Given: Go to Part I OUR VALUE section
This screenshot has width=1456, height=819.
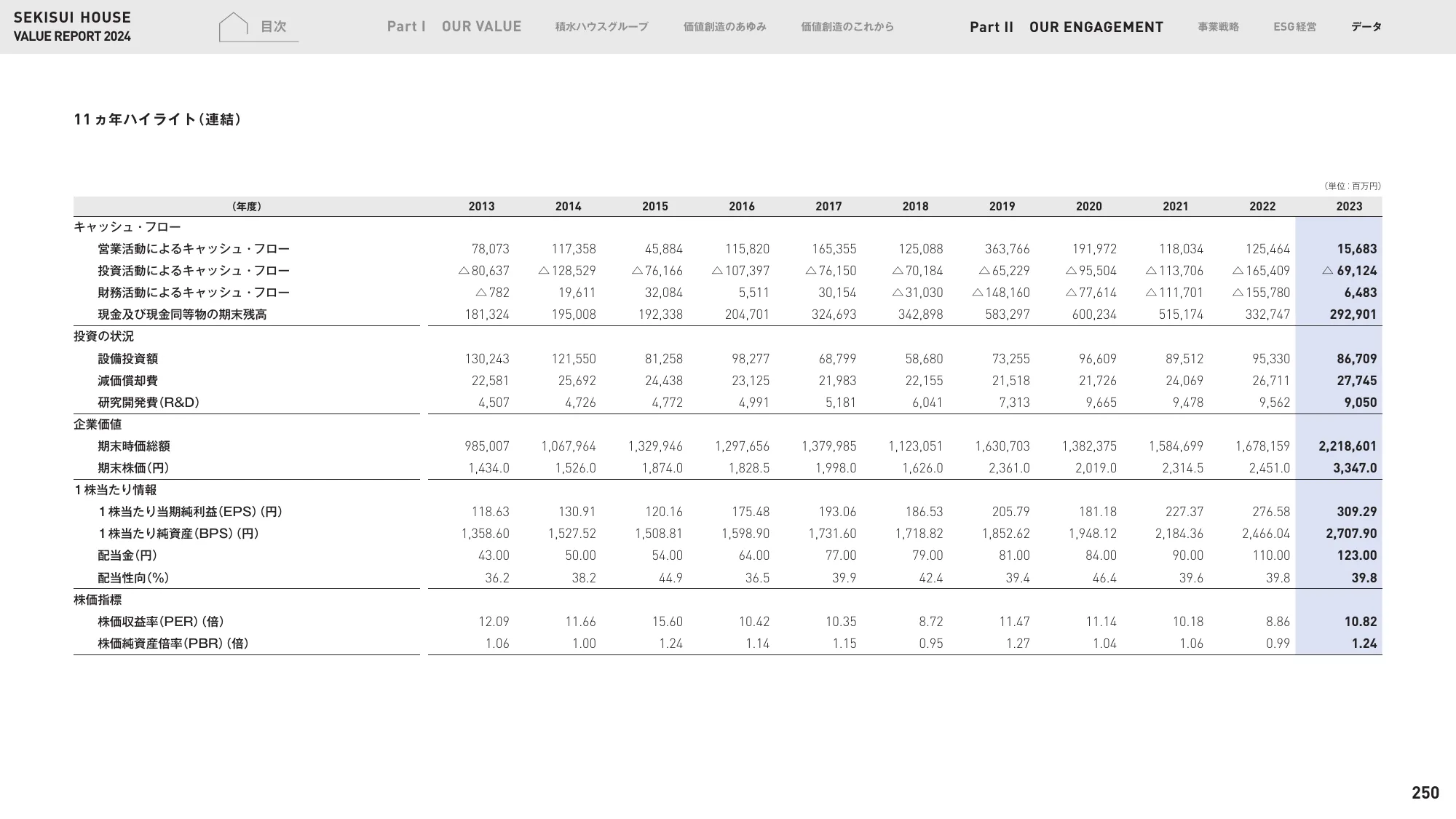Looking at the screenshot, I should pos(454,27).
